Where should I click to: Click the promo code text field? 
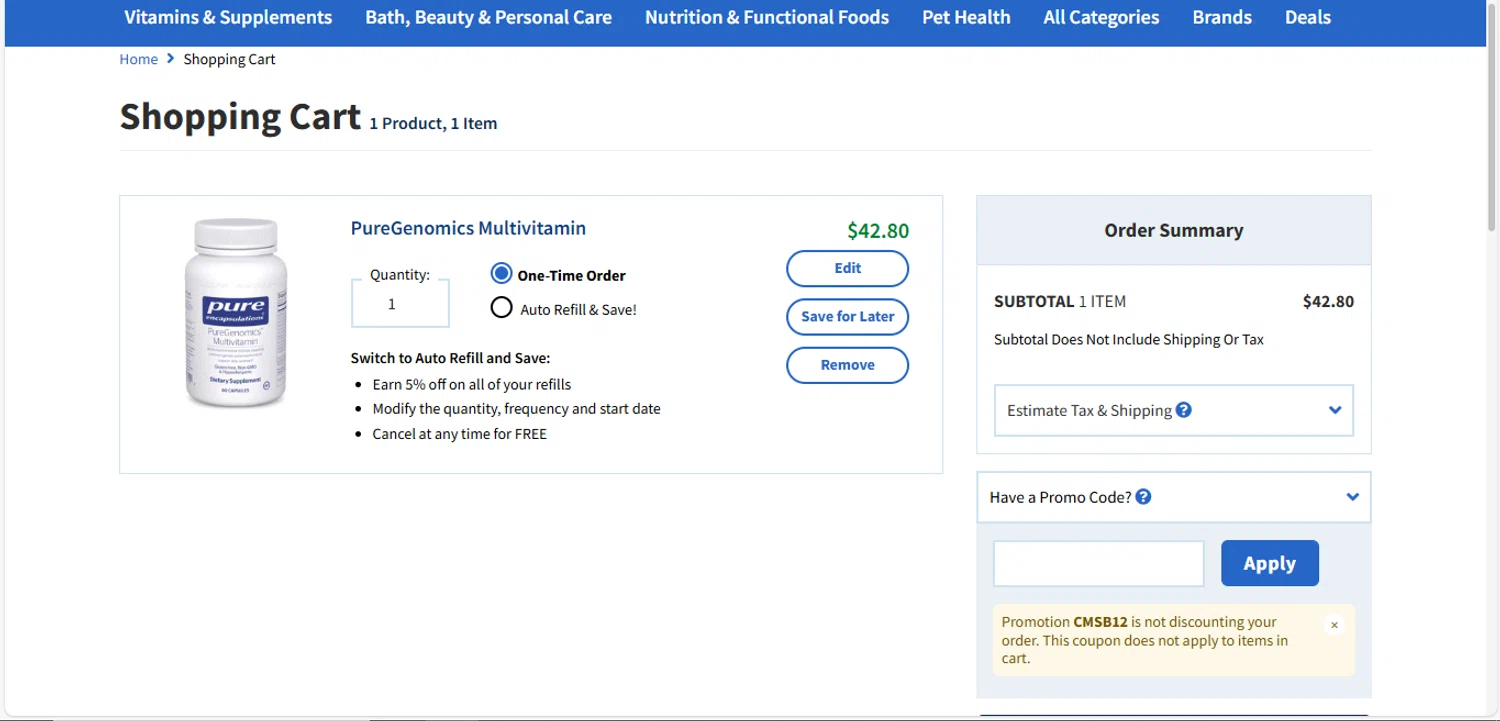point(1098,564)
